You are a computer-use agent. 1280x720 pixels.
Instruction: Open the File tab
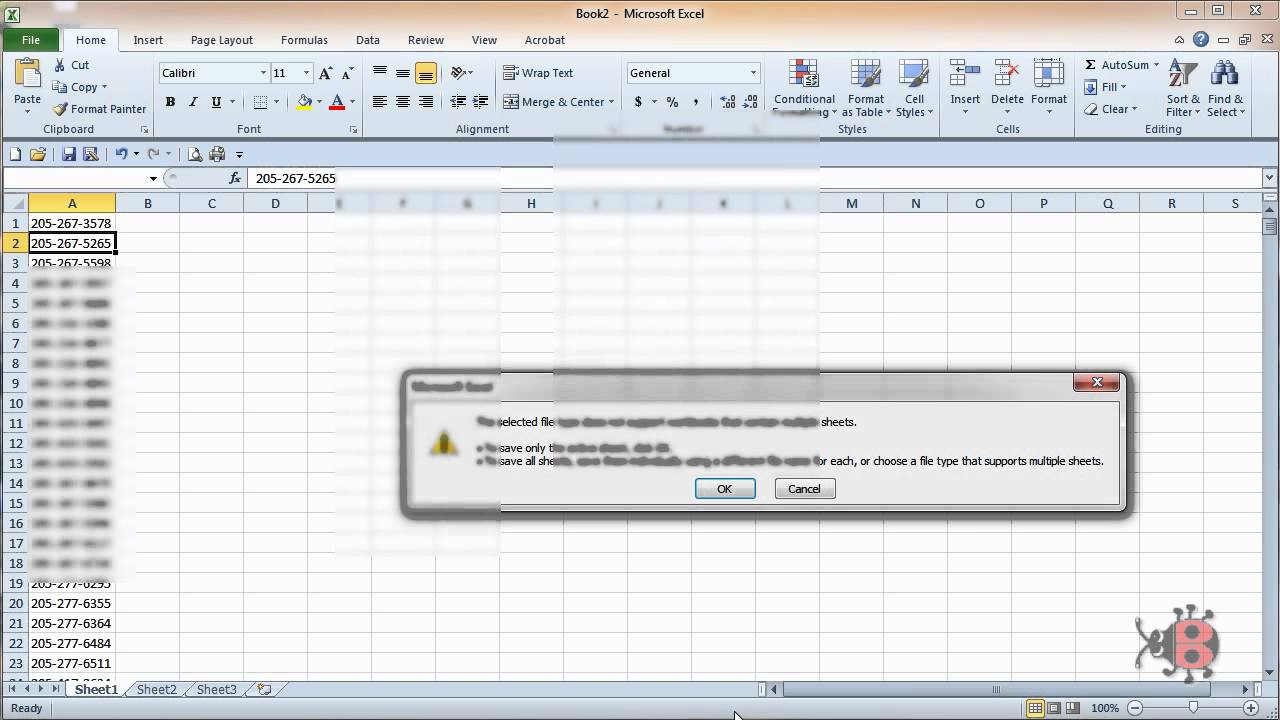pyautogui.click(x=31, y=40)
